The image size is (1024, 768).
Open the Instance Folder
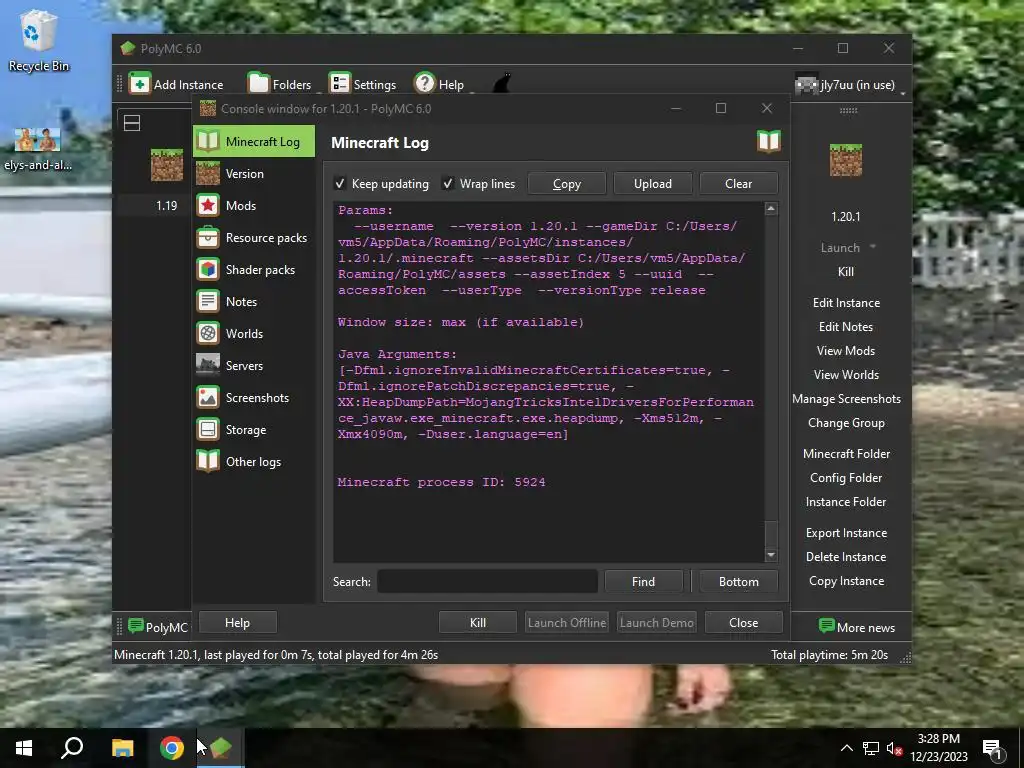pyautogui.click(x=846, y=502)
